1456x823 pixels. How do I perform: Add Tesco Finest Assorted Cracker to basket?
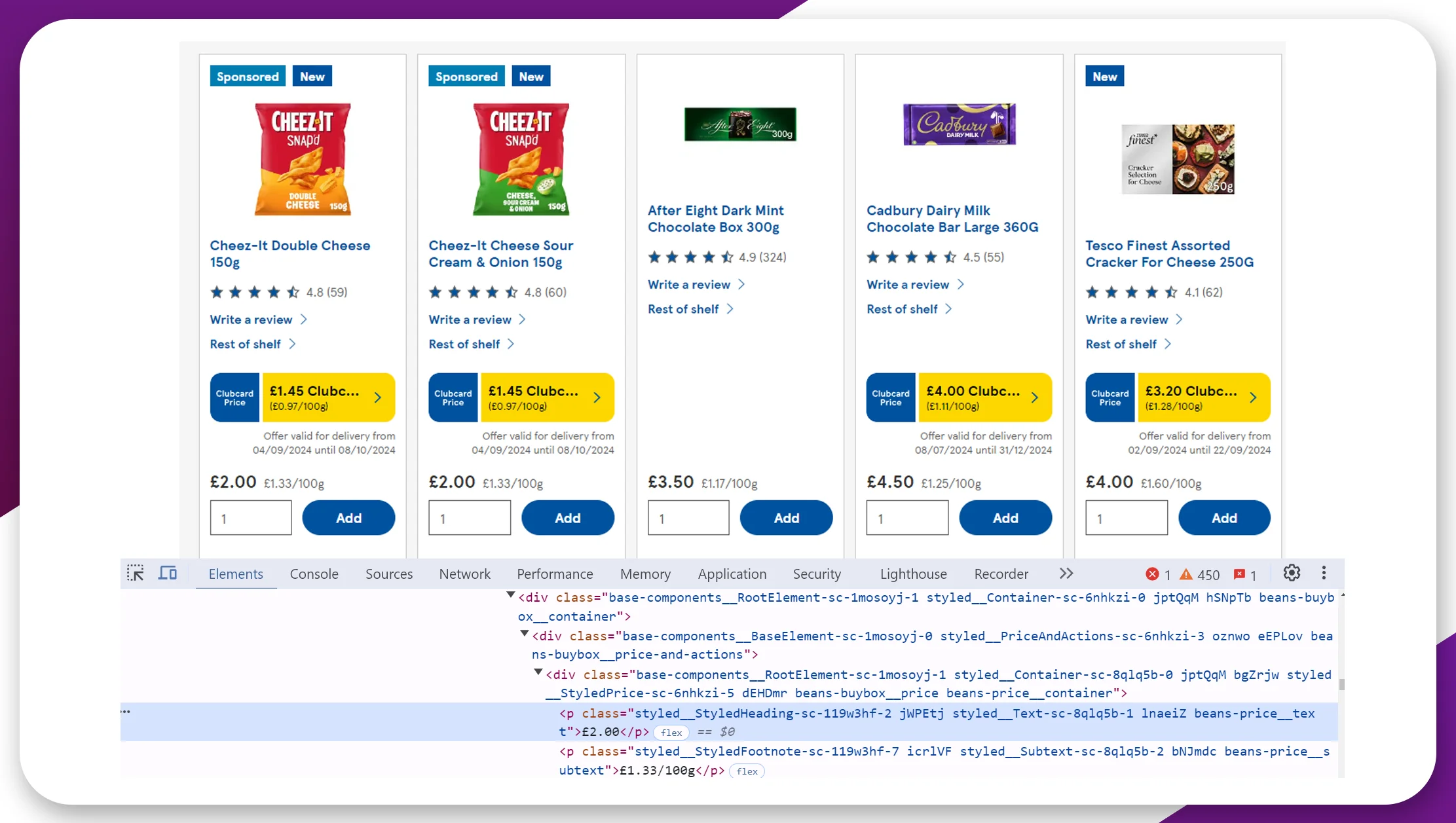pyautogui.click(x=1224, y=518)
